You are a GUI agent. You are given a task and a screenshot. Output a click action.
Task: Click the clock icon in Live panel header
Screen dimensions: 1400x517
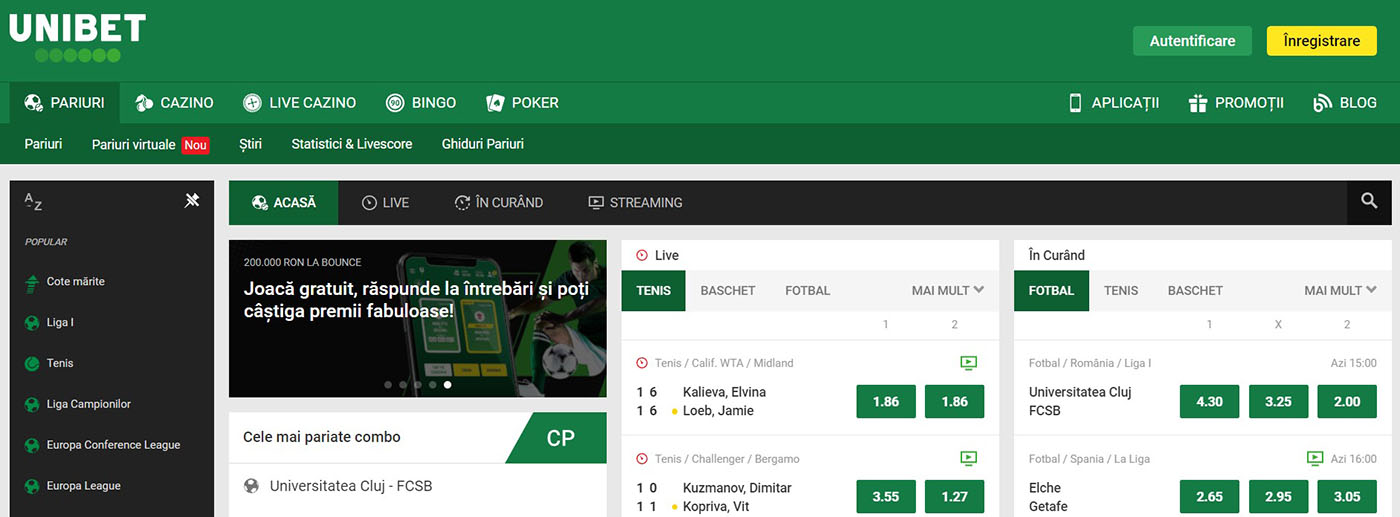(642, 255)
